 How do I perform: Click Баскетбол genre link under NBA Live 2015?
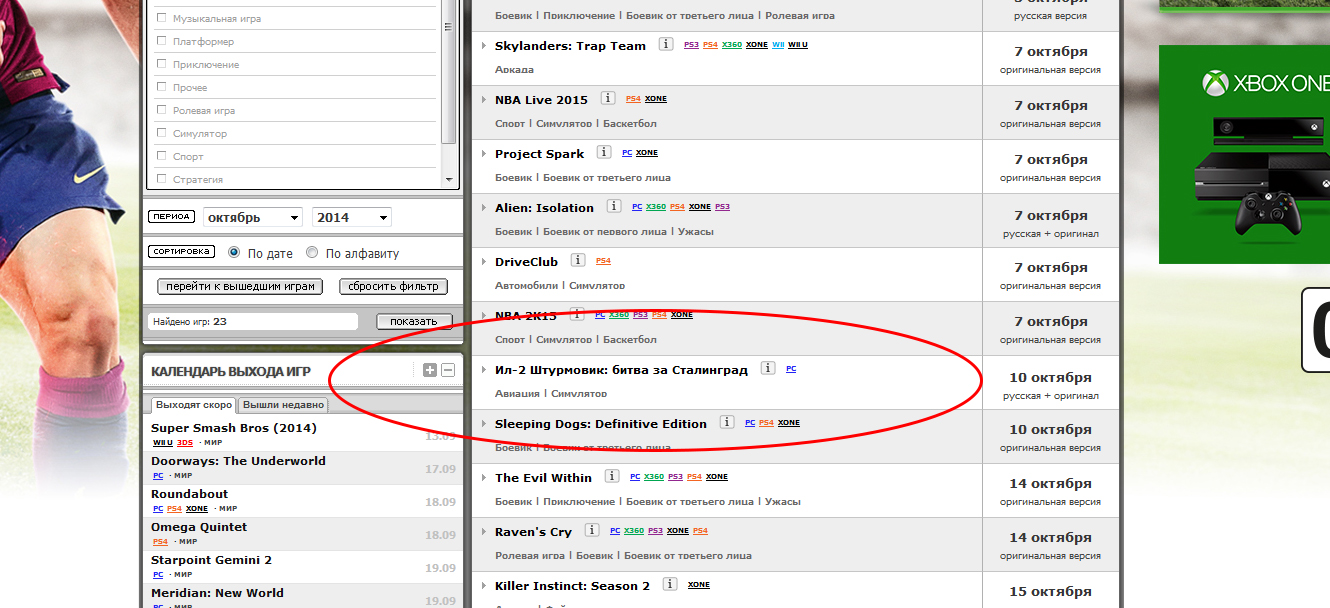tap(628, 123)
